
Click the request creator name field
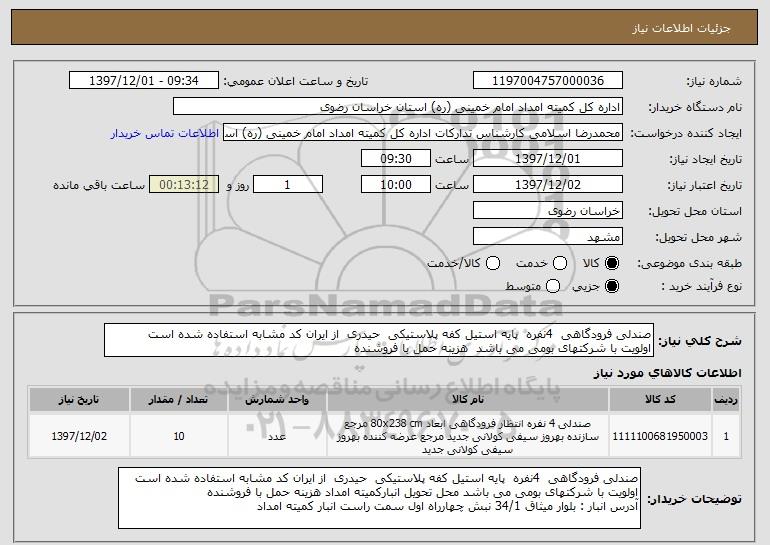coord(423,133)
